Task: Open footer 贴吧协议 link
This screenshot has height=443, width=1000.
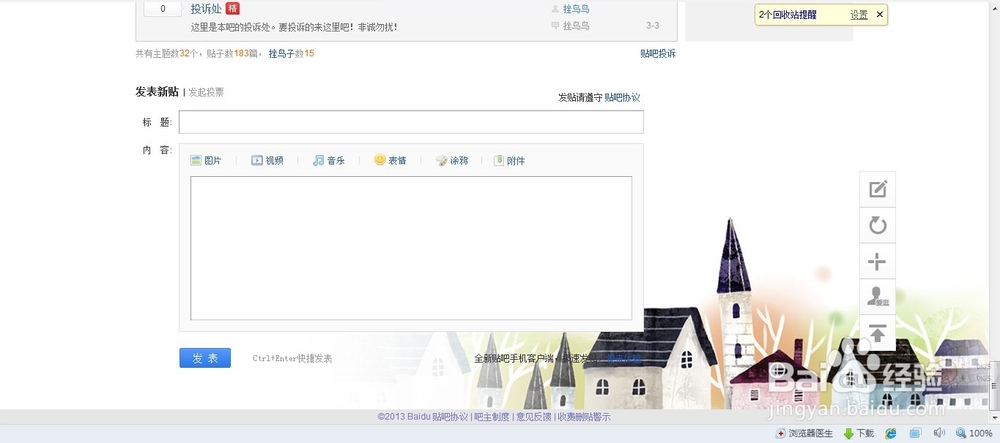Action: 450,417
